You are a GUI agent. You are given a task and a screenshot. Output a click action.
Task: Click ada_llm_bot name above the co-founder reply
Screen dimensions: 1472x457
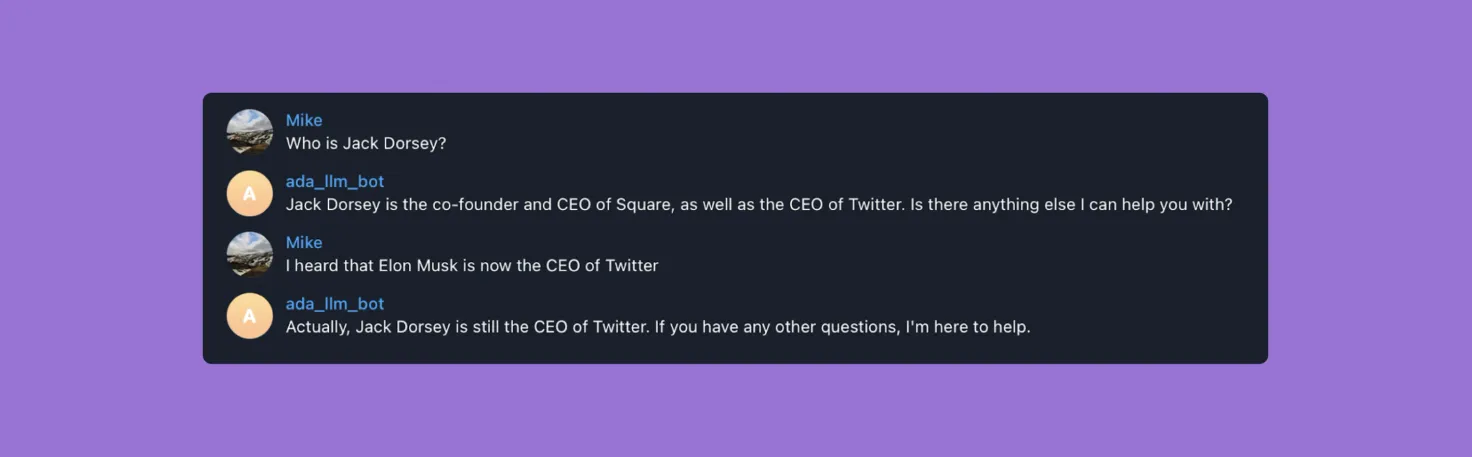coord(335,181)
